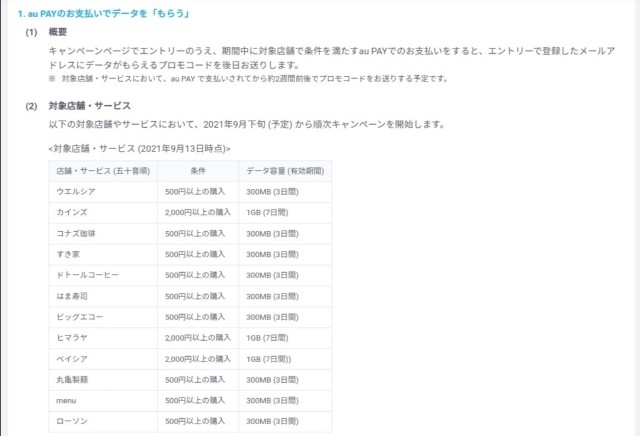This screenshot has height=436, width=640.
Task: Click '500円以上の購入' in the すき家 row
Action: pyautogui.click(x=195, y=254)
